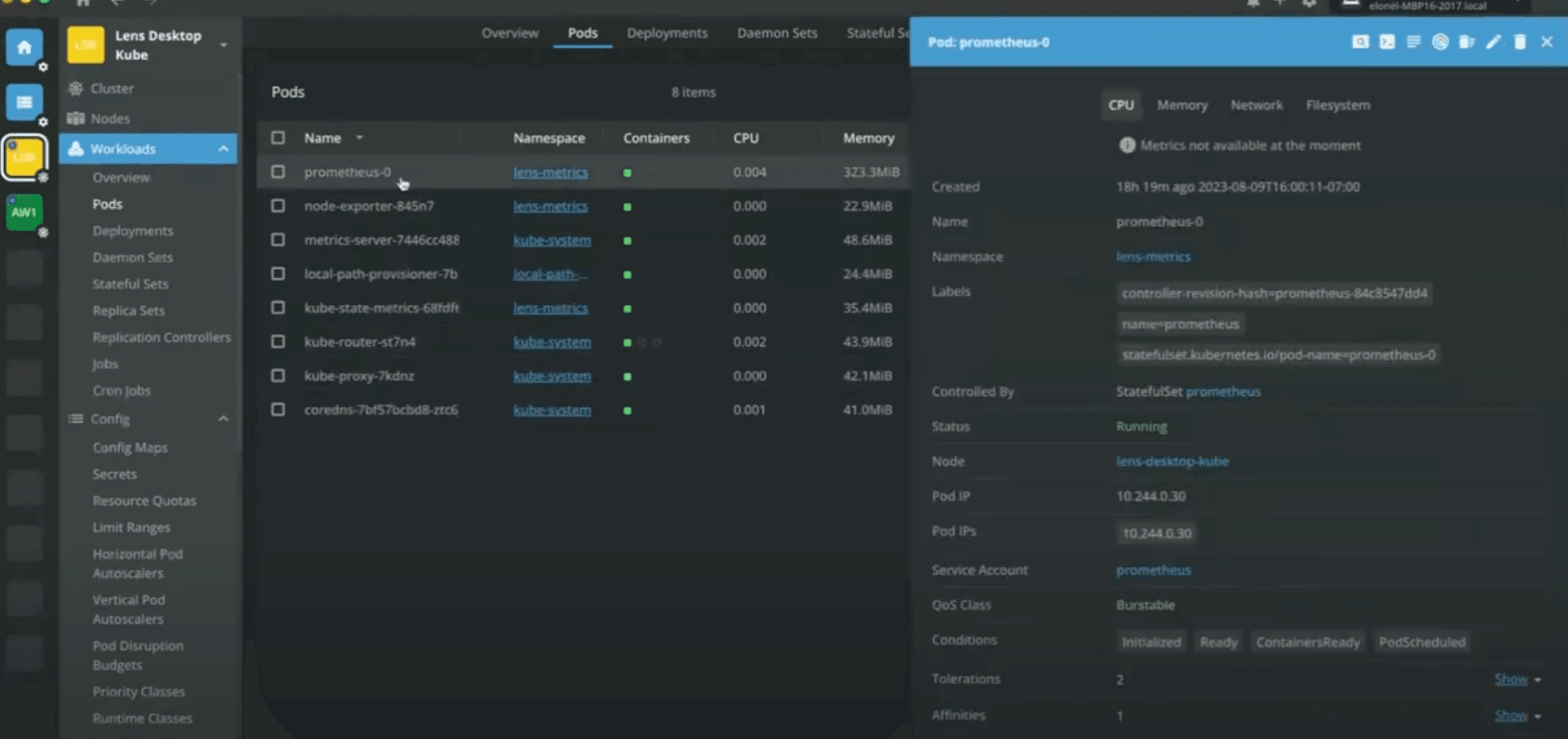Switch to the Deployments tab
Viewport: 1568px width, 739px height.
[667, 33]
